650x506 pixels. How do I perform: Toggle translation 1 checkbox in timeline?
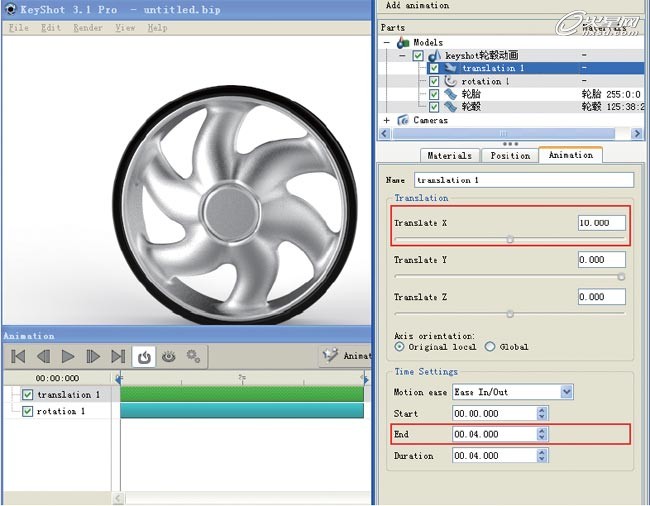coord(27,395)
